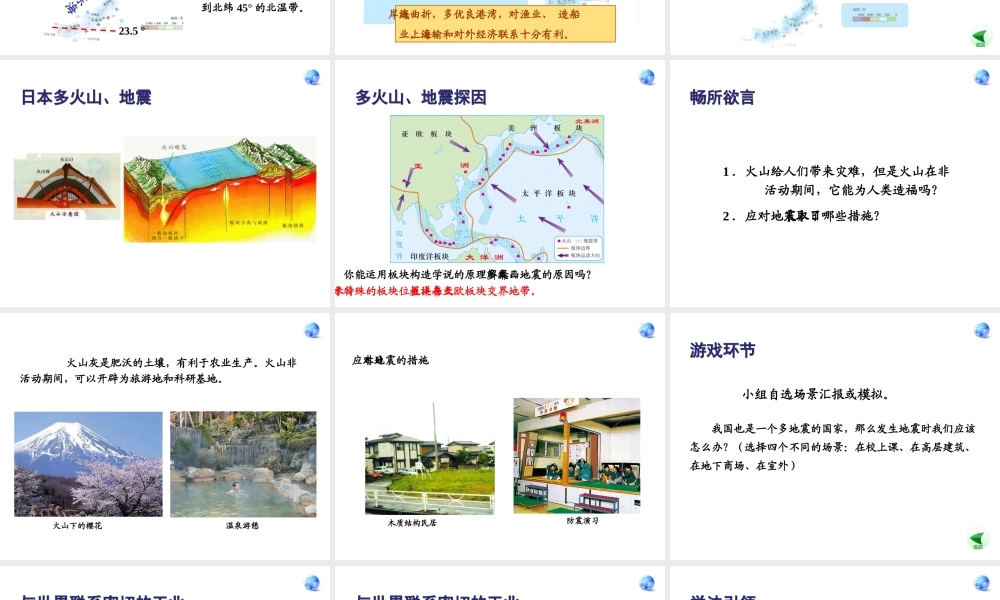Click the text 小组自选场景汇报或模拟
The image size is (1000, 600).
coord(816,395)
